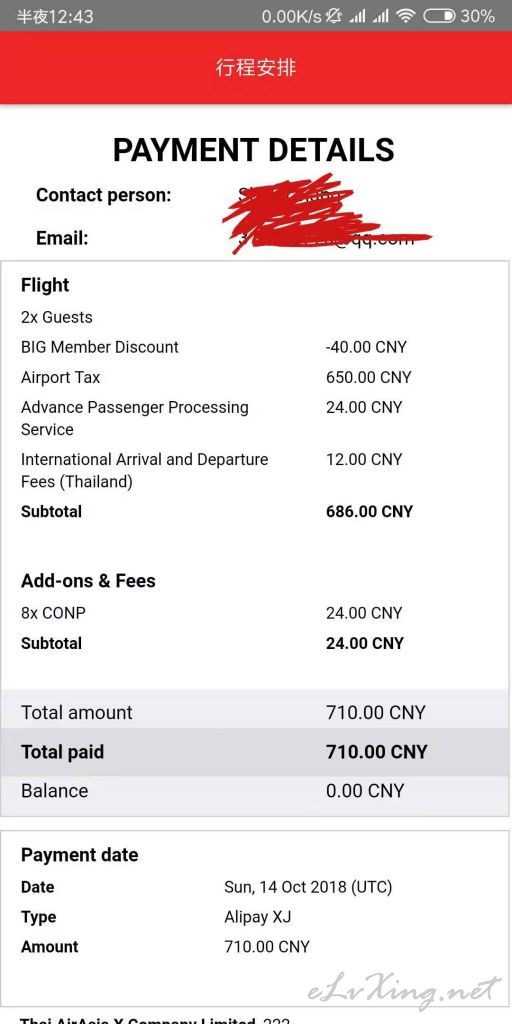Tap the Flight section heading
Viewport: 512px width, 1024px height.
click(45, 285)
